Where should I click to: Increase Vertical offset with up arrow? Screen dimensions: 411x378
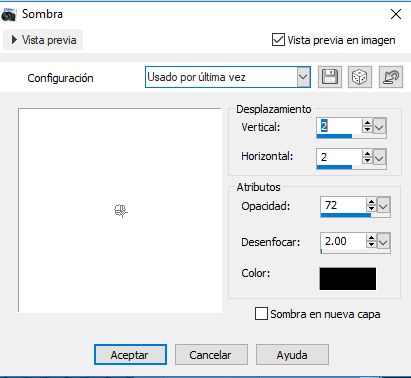(x=367, y=123)
